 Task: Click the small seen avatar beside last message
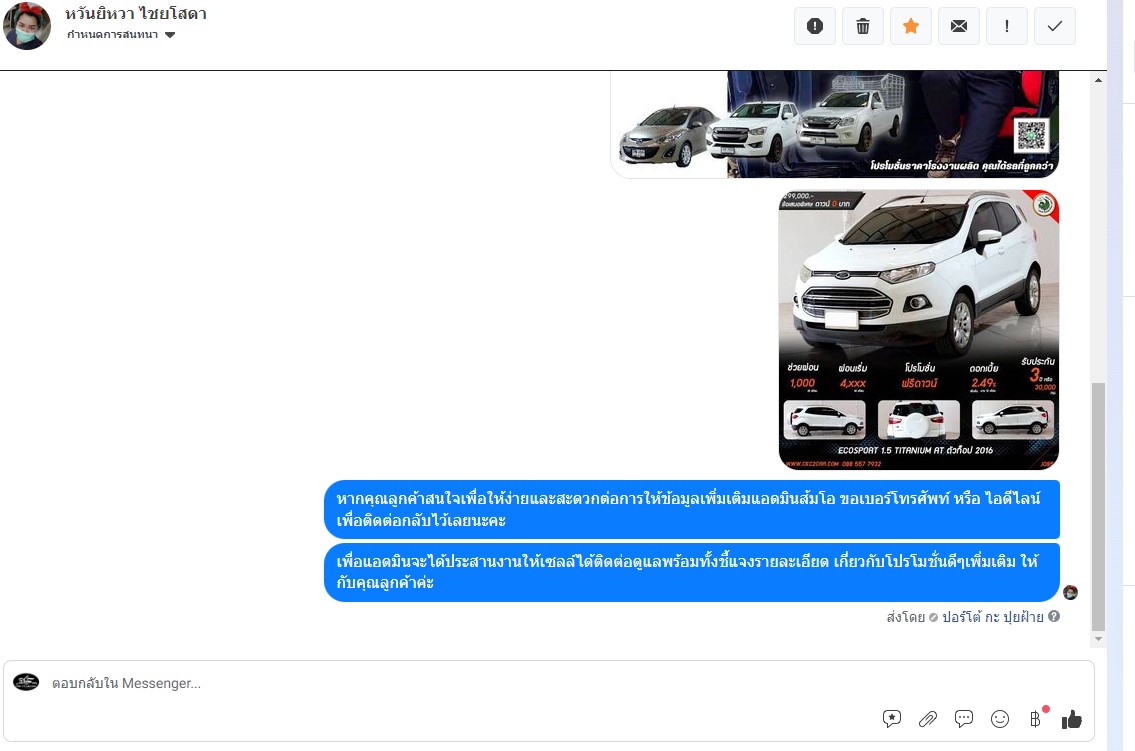pos(1071,593)
